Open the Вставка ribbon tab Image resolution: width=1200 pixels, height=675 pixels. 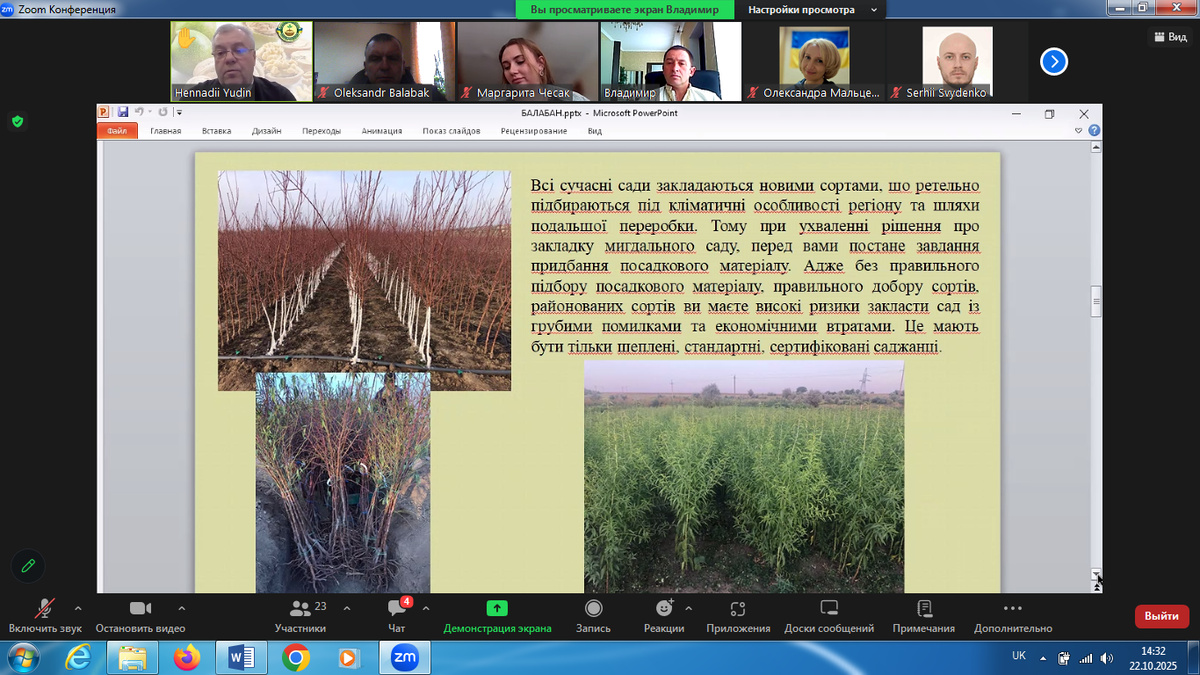tap(216, 131)
